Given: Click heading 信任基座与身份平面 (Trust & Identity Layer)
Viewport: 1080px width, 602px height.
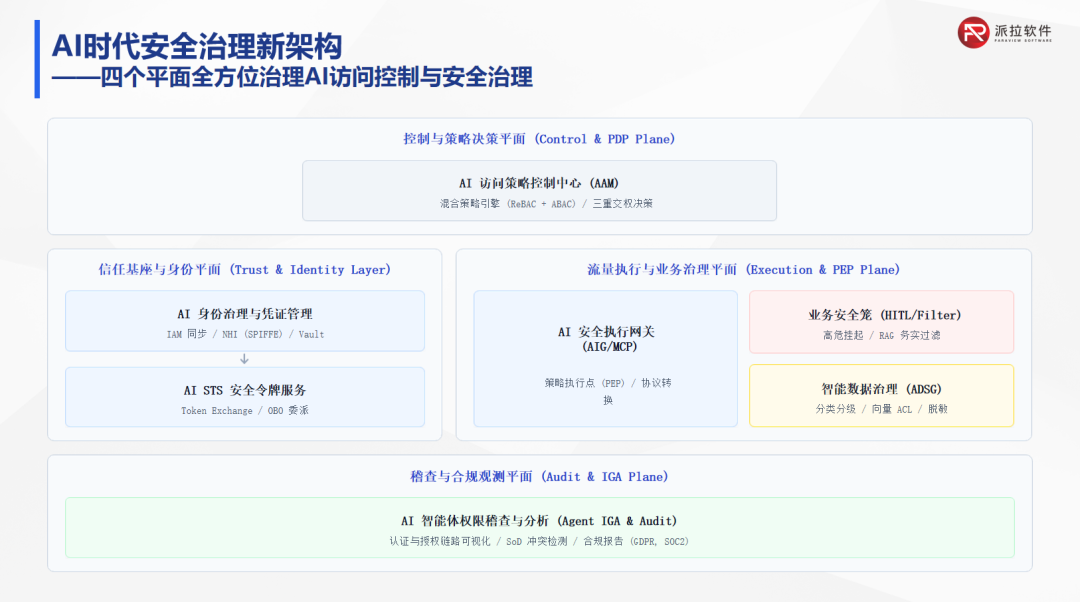Looking at the screenshot, I should point(245,270).
